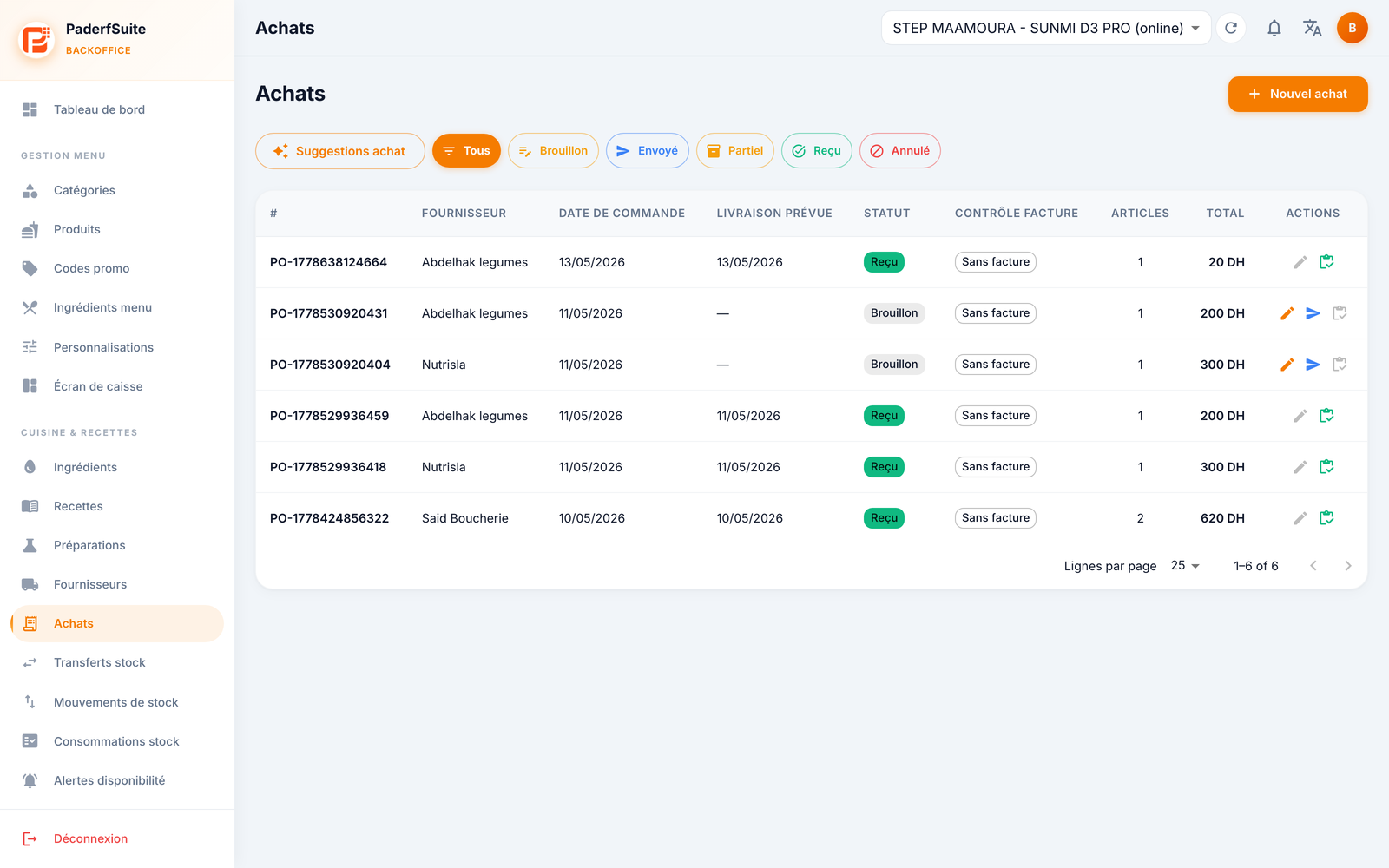The height and width of the screenshot is (868, 1389).
Task: Open Préparations
Action: 117,545
